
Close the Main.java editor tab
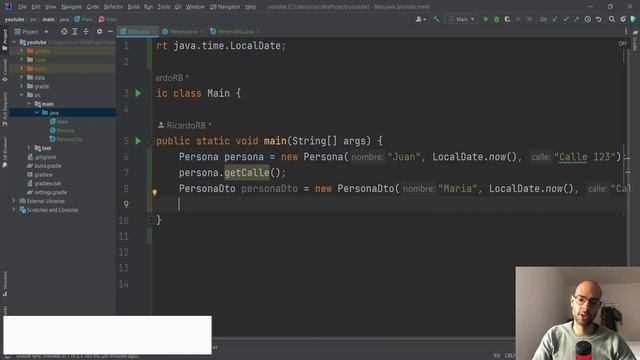coord(154,31)
